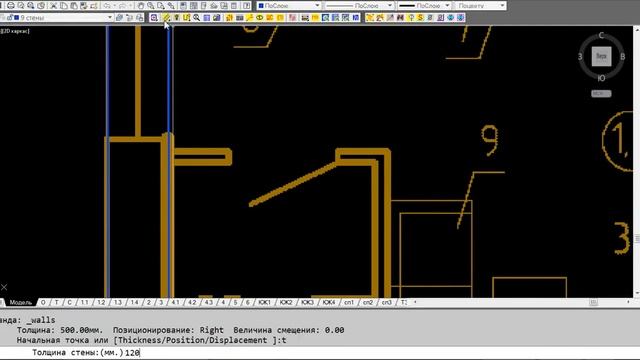The width and height of the screenshot is (640, 360).
Task: Open layout tab '6'
Action: click(x=247, y=302)
